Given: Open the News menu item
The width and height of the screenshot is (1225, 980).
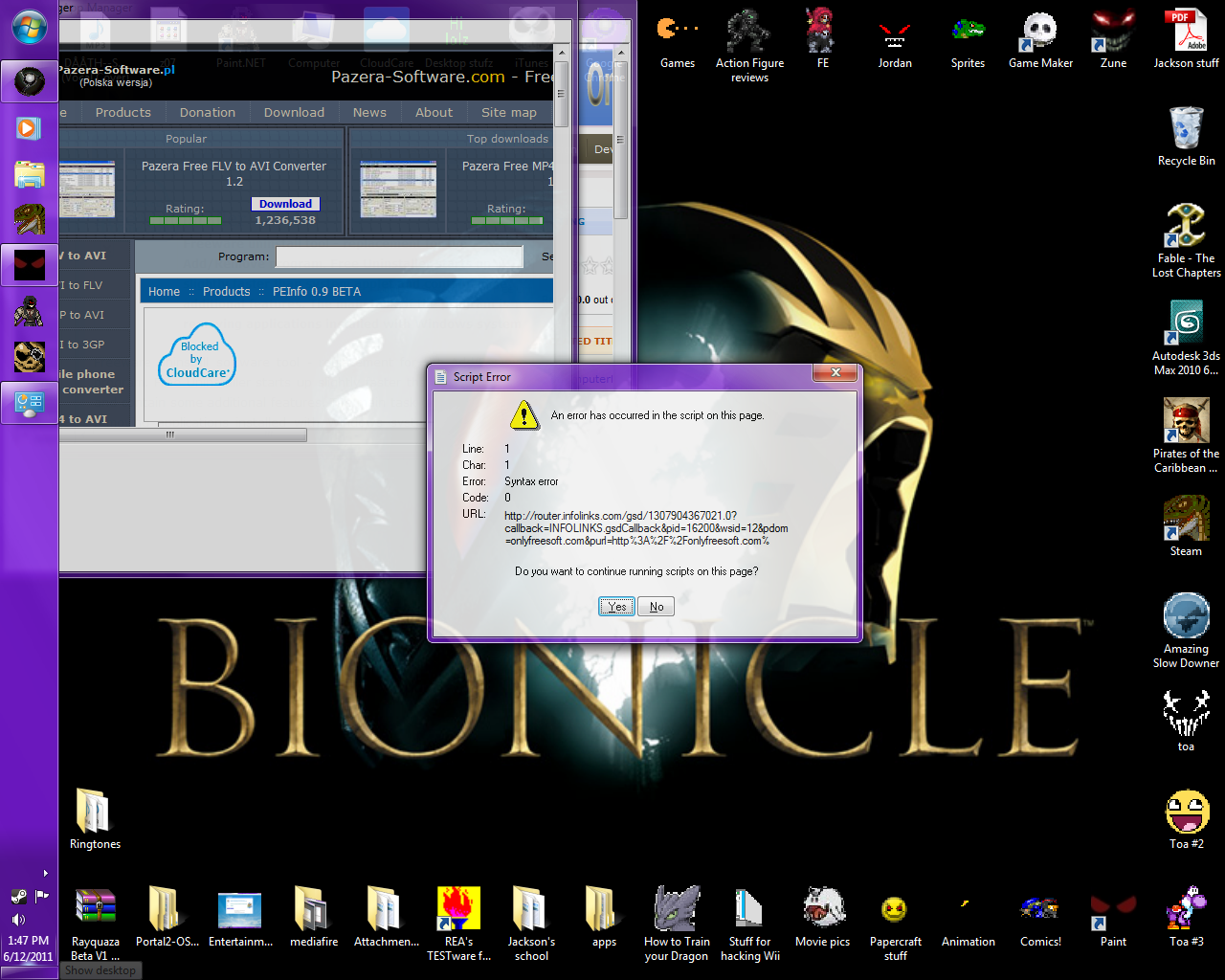Looking at the screenshot, I should pyautogui.click(x=369, y=112).
